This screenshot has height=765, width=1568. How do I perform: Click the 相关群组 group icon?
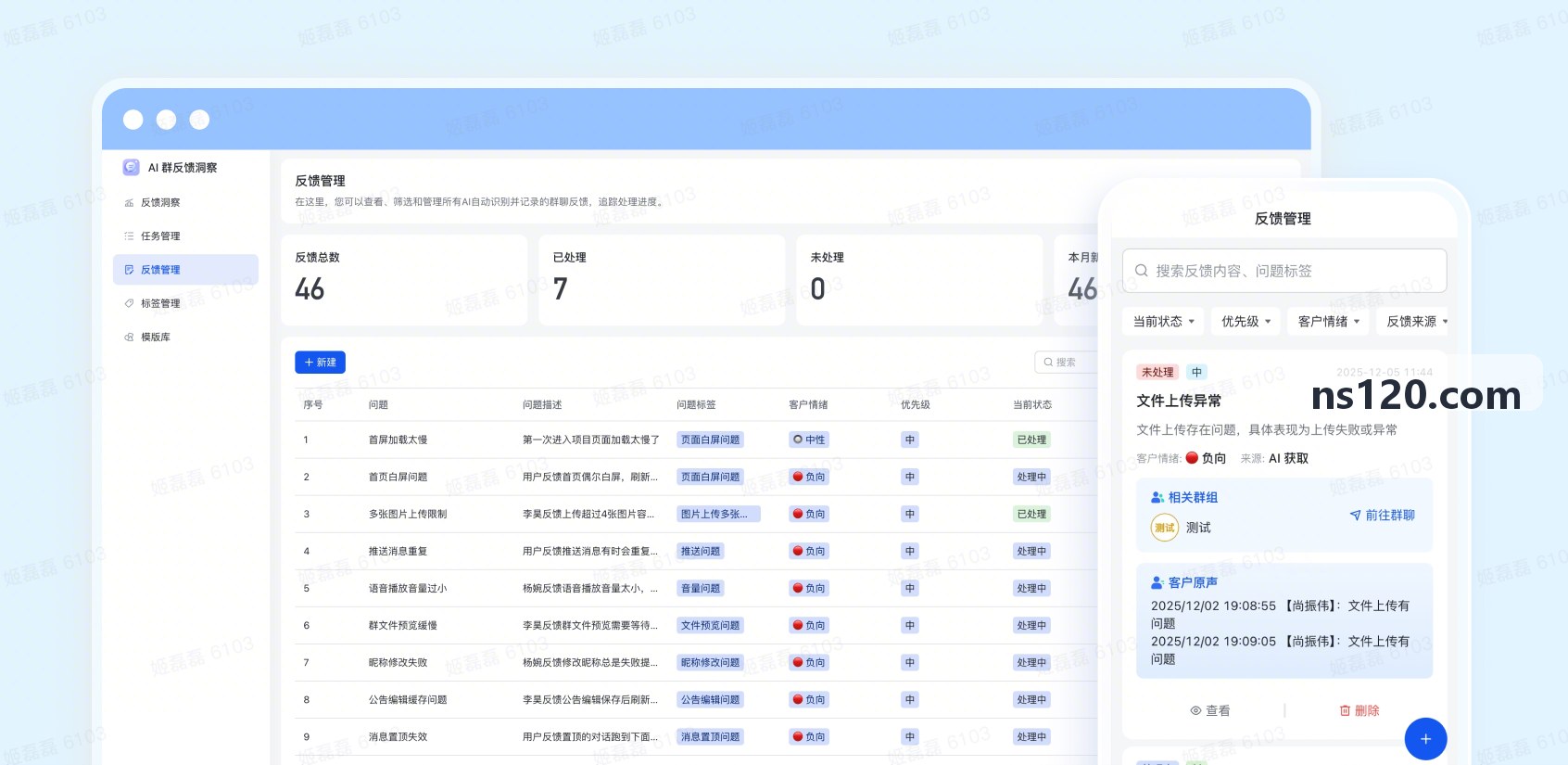coord(1157,498)
